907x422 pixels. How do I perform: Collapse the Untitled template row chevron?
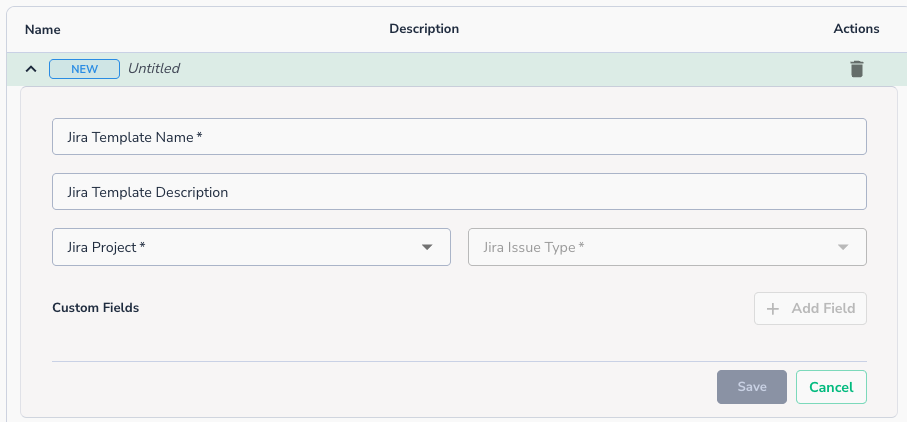click(31, 69)
